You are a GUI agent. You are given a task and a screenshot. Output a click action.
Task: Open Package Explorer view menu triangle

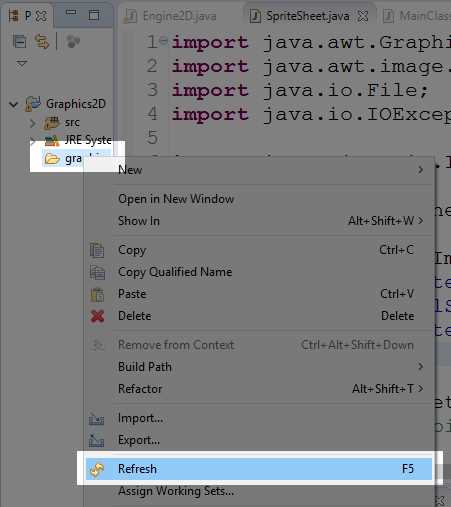click(x=22, y=63)
